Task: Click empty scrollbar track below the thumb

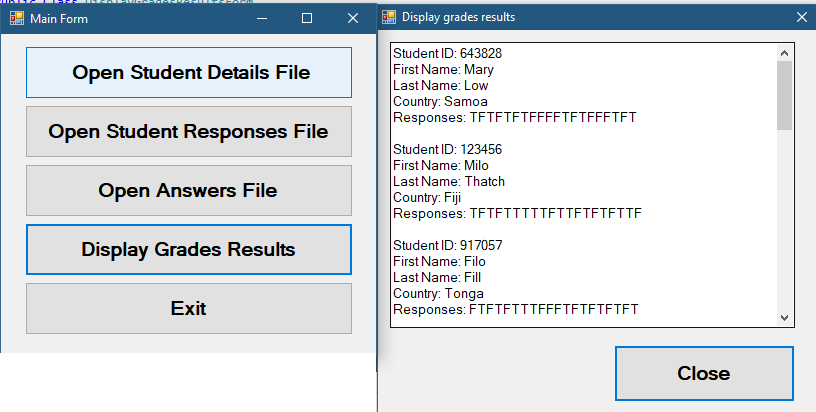Action: tap(784, 220)
